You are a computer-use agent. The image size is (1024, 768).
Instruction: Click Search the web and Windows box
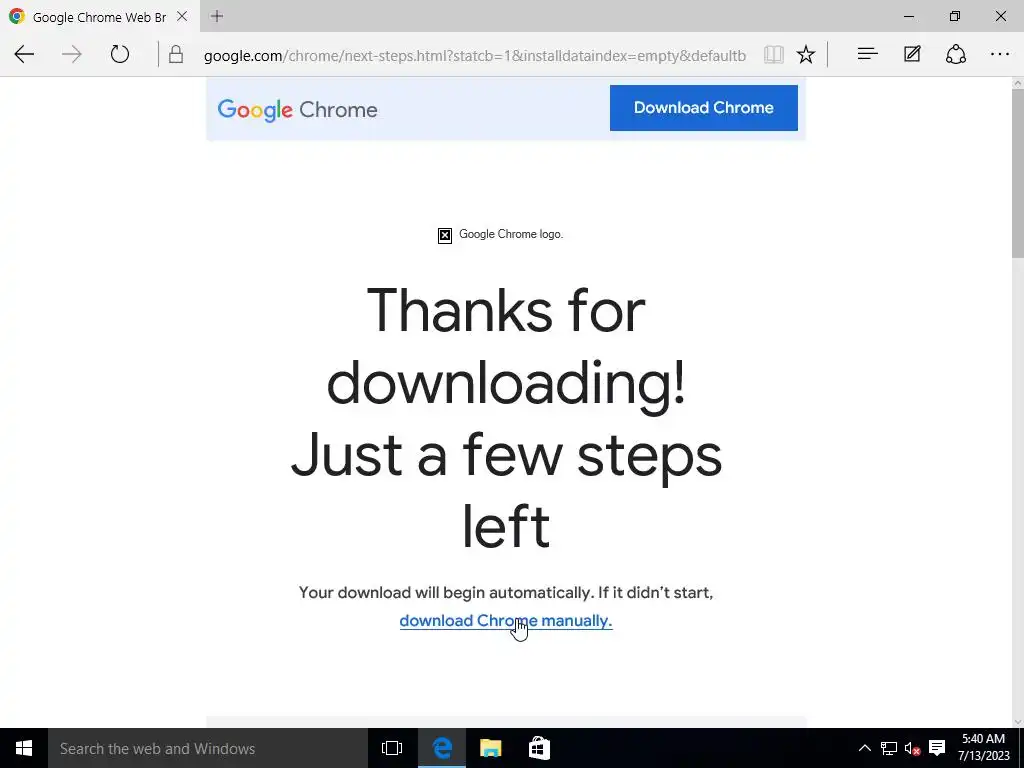coord(208,748)
